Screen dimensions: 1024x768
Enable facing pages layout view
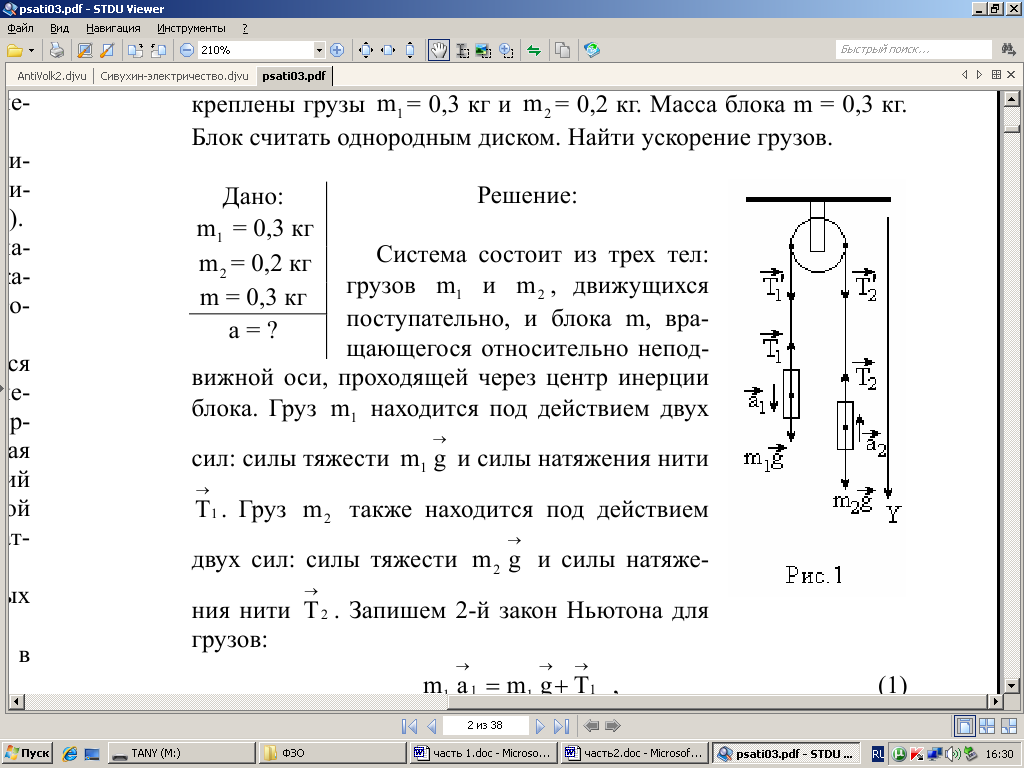tap(987, 726)
